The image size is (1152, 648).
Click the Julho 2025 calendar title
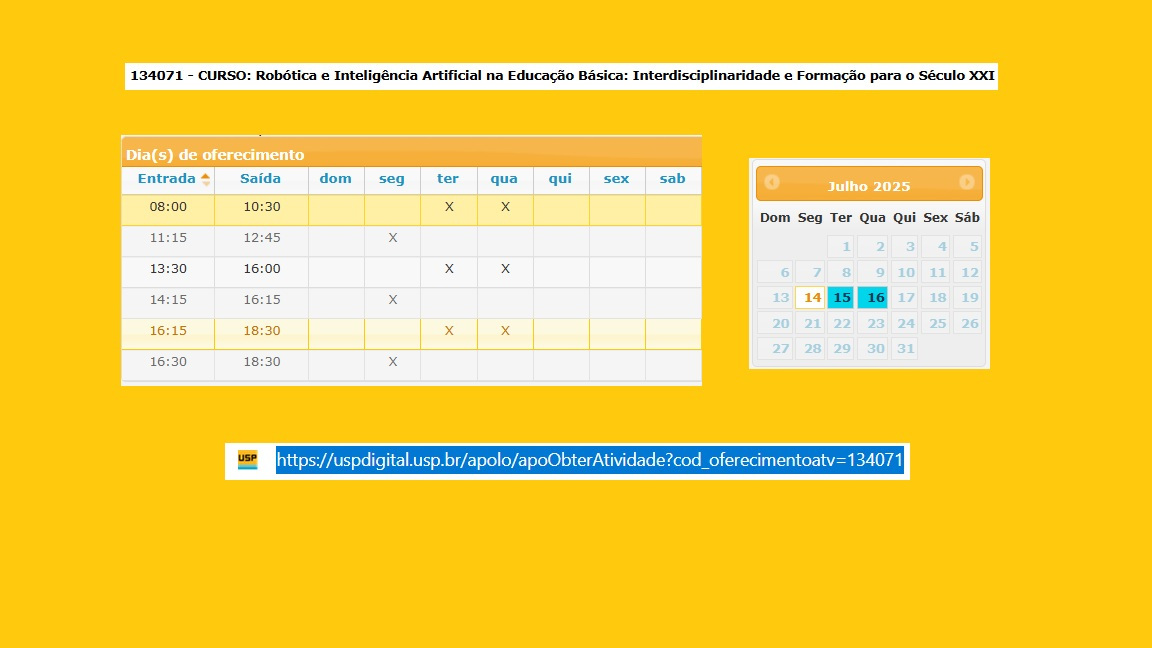pos(868,186)
